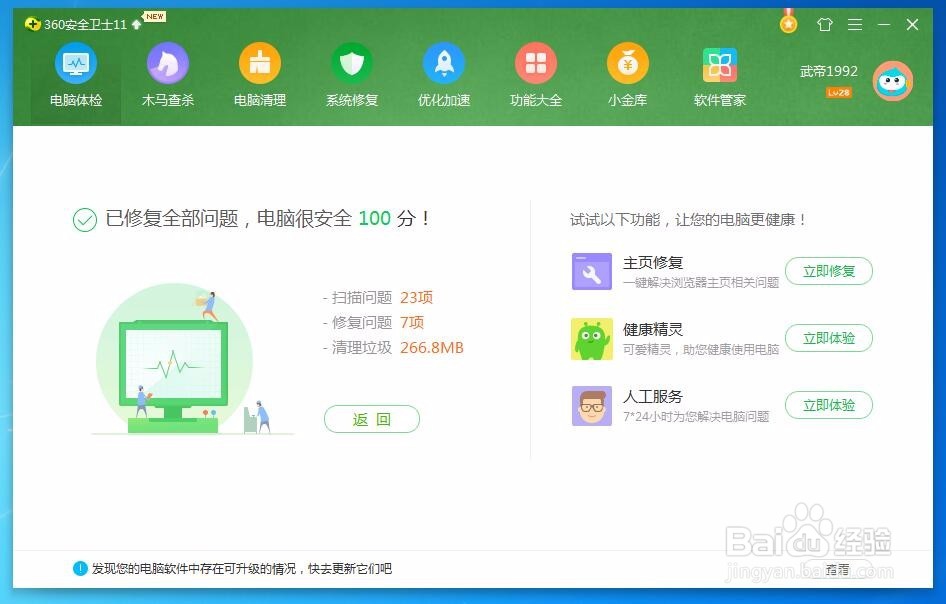
Task: Open the T-shirt theme skin icon
Action: click(824, 24)
